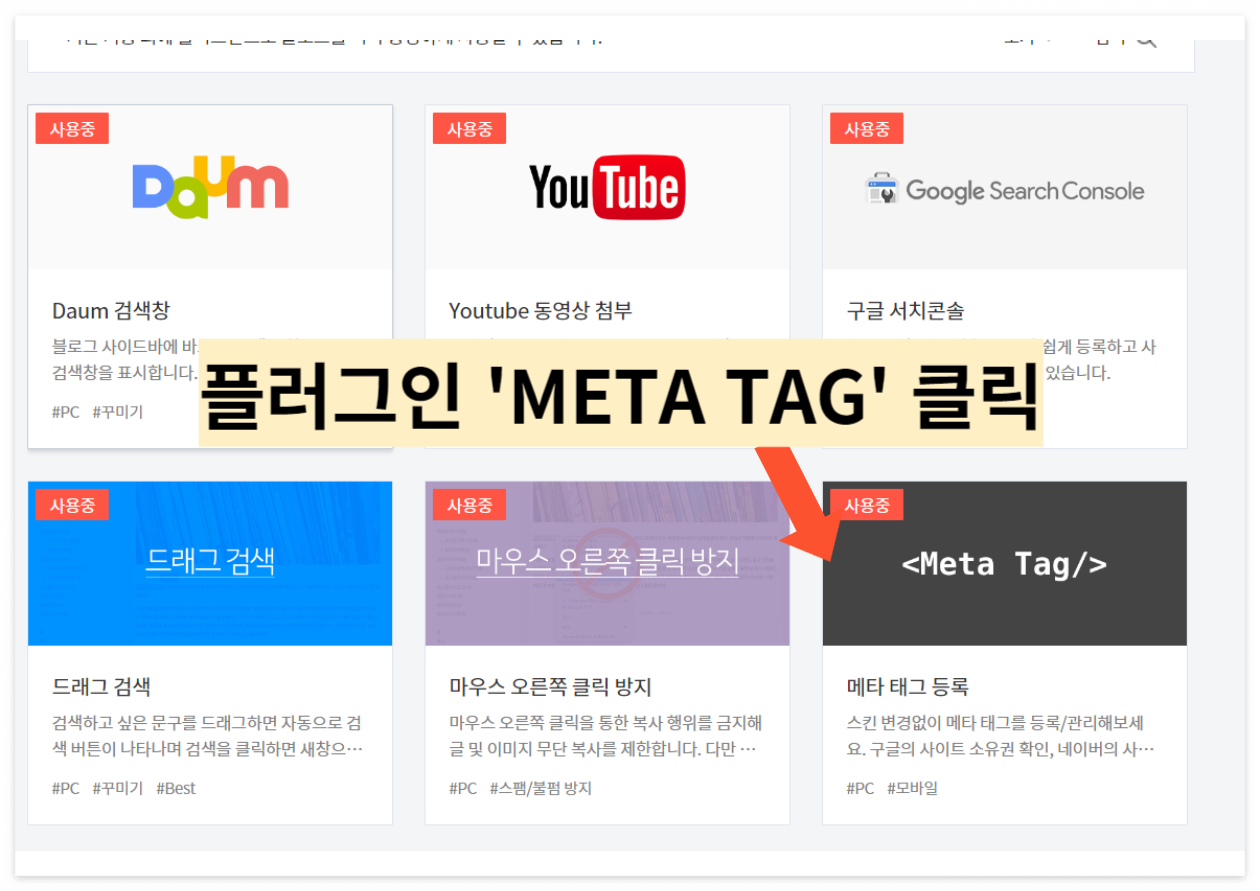Screen dimensions: 1260x891
Task: Select #PC tag under 메타 태그 등록
Action: coord(860,788)
